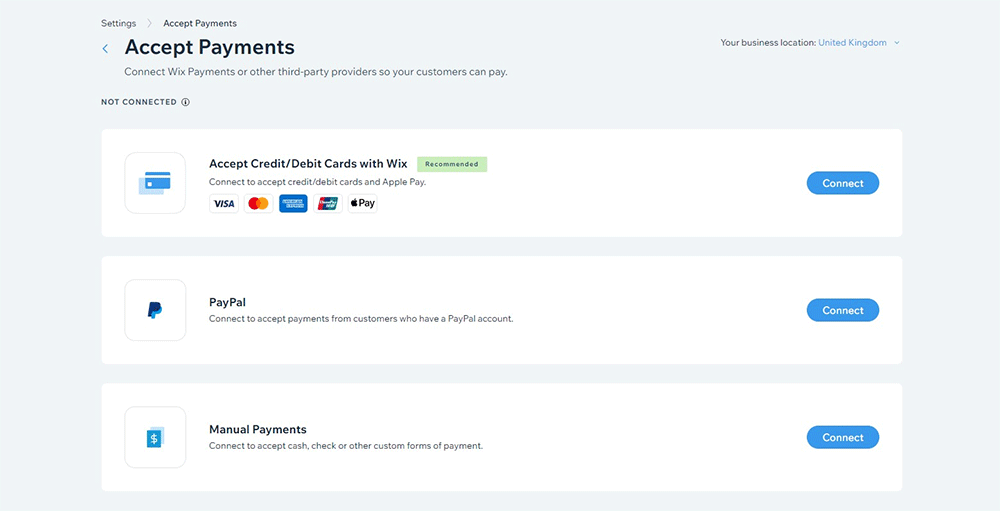The image size is (1000, 511).
Task: Click the Accept Credit/Debit Cards with Wix title
Action: [308, 164]
